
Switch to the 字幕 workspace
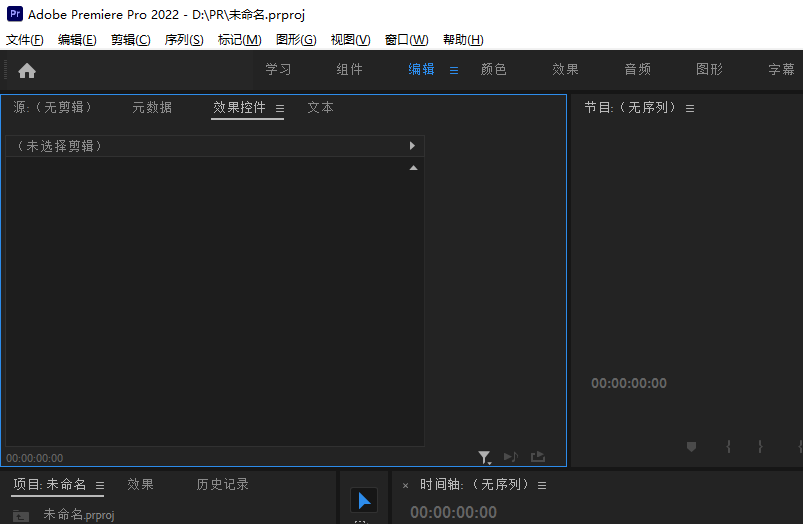tap(781, 70)
